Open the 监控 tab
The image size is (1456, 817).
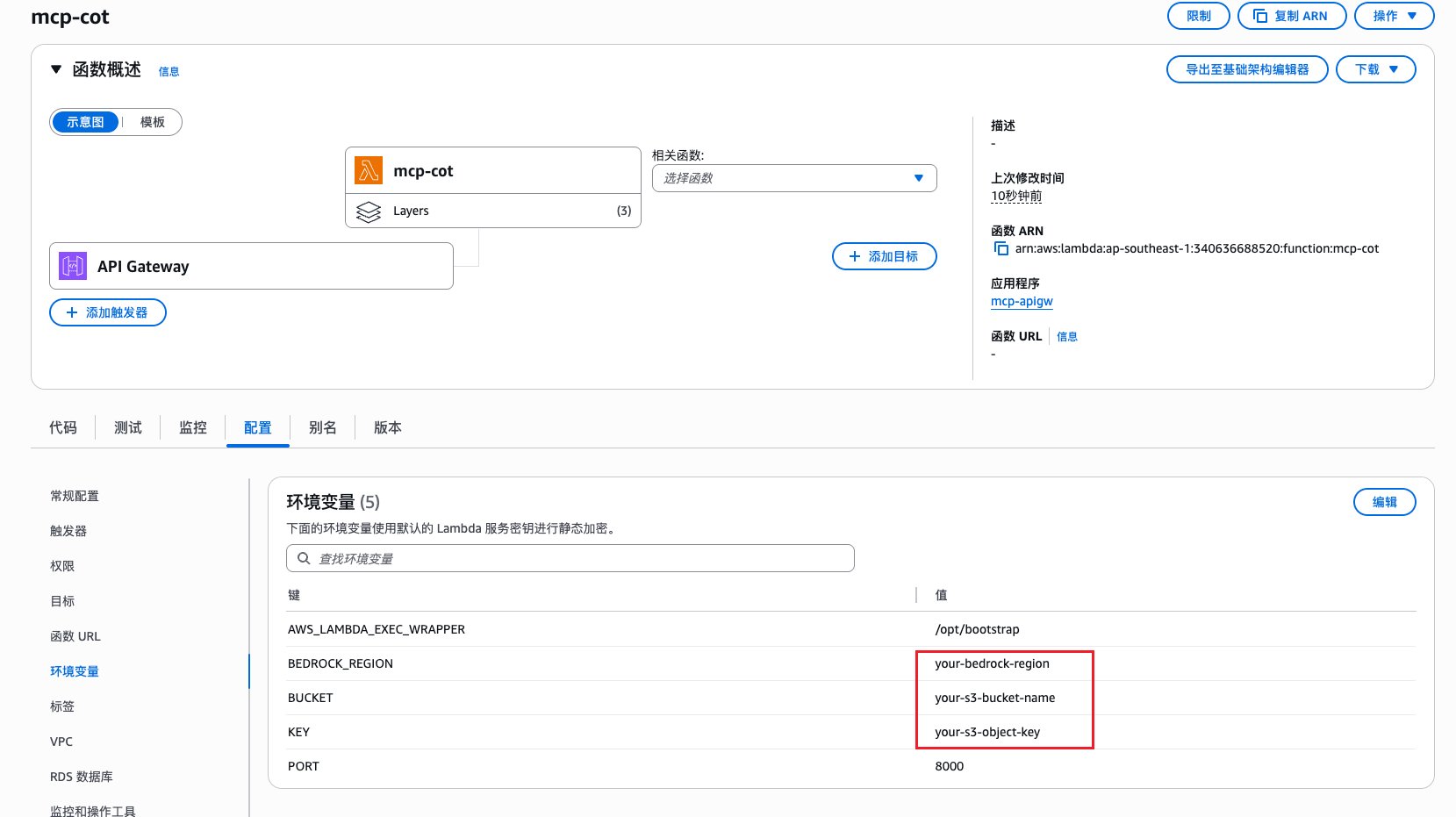coord(193,427)
